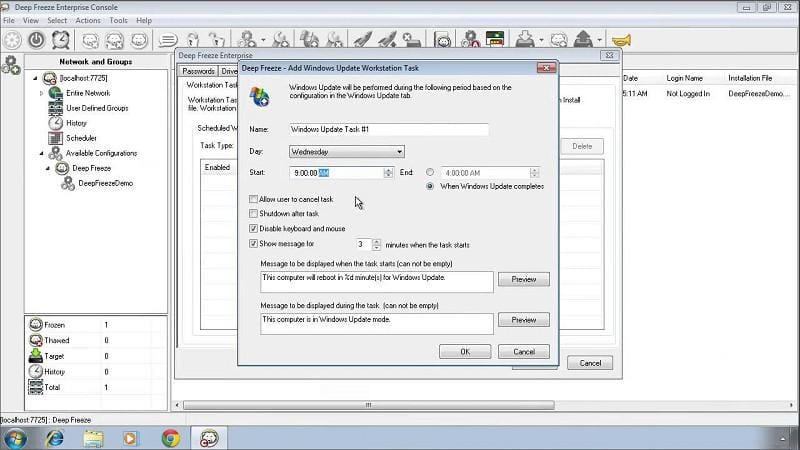Click the Thawed bear status icon
Image resolution: width=800 pixels, height=450 pixels.
(36, 340)
